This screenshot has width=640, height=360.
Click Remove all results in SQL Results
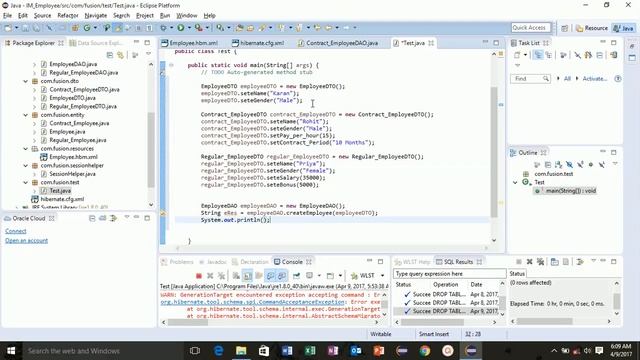(540, 262)
